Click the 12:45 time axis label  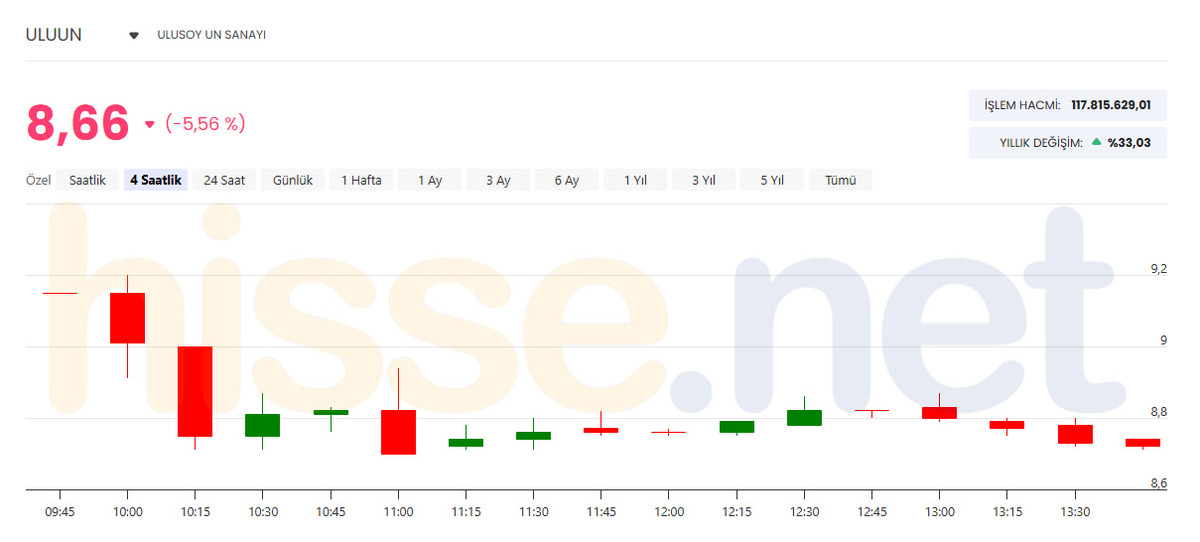[x=872, y=511]
